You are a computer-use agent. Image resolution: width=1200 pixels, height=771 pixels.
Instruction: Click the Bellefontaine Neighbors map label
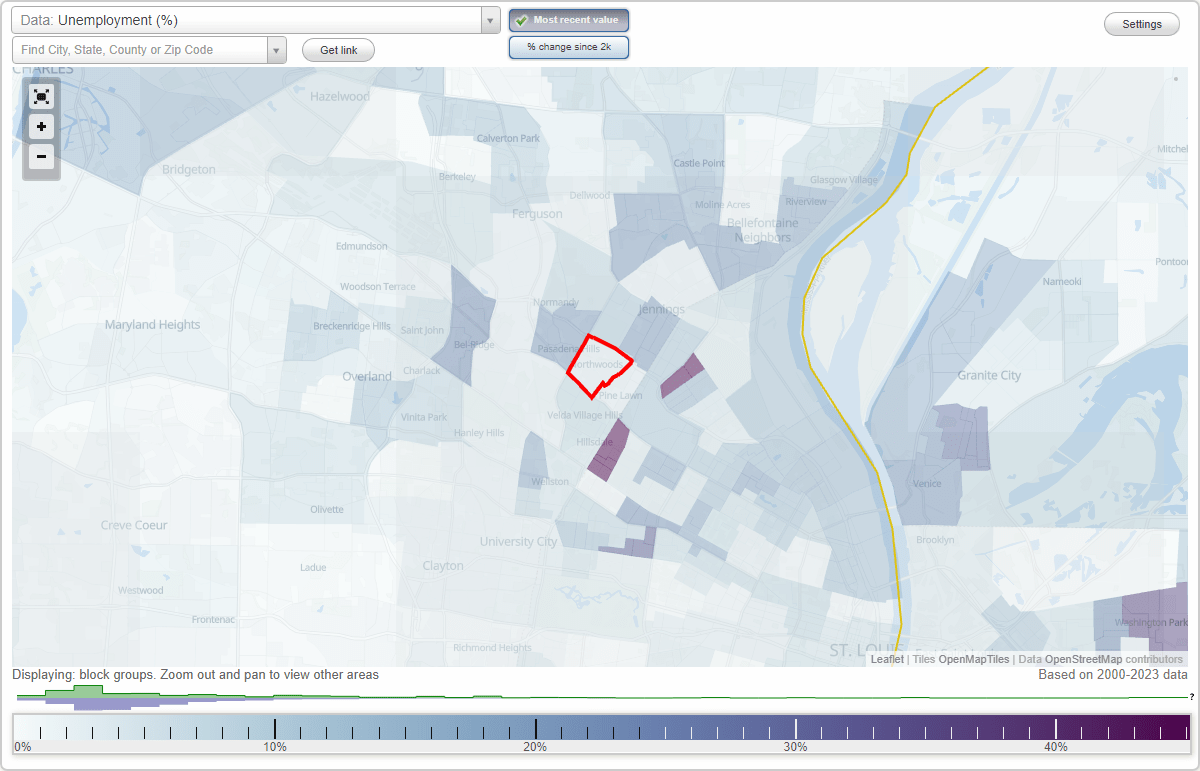pos(763,230)
